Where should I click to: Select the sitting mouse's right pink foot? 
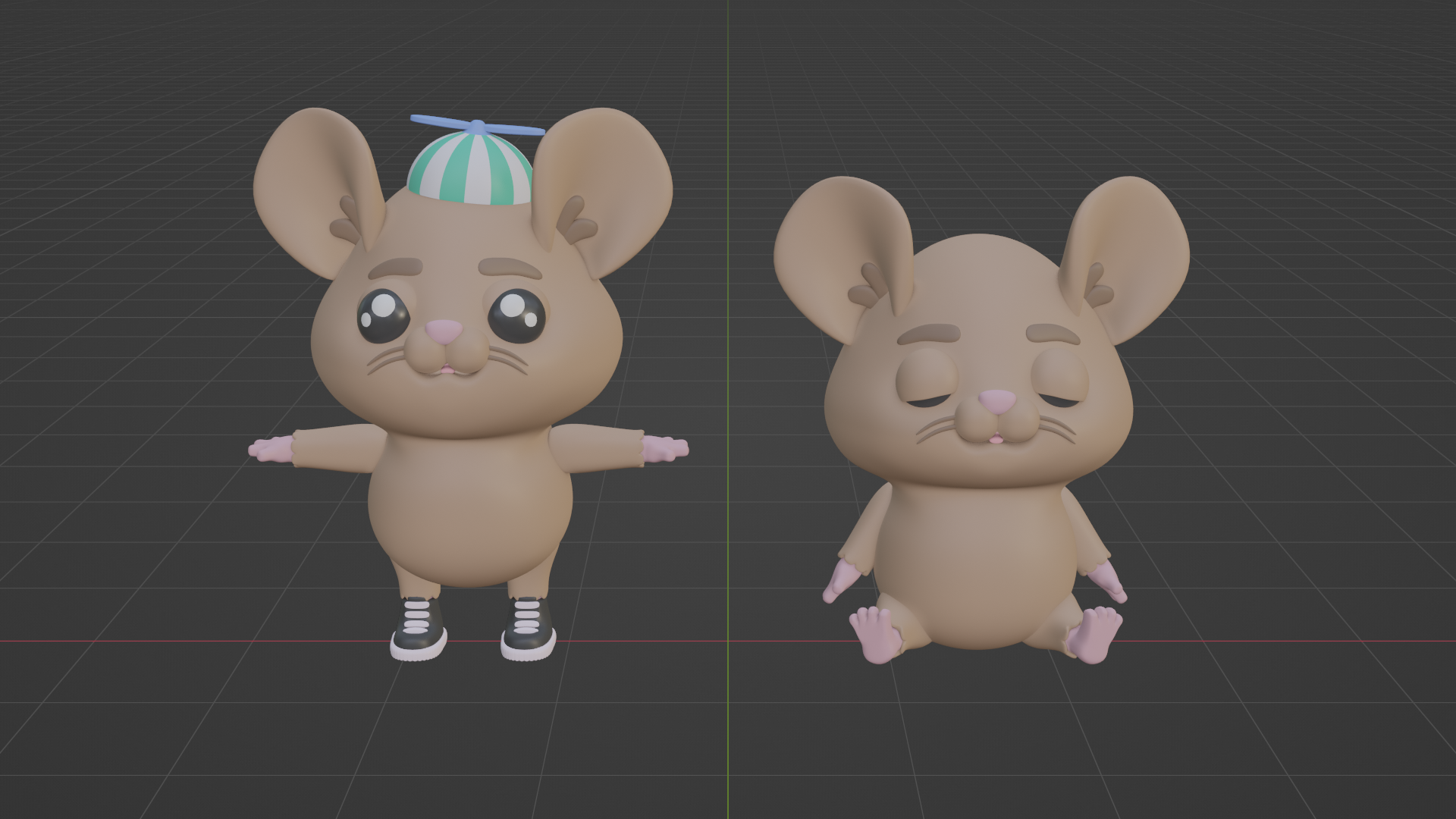click(1096, 635)
